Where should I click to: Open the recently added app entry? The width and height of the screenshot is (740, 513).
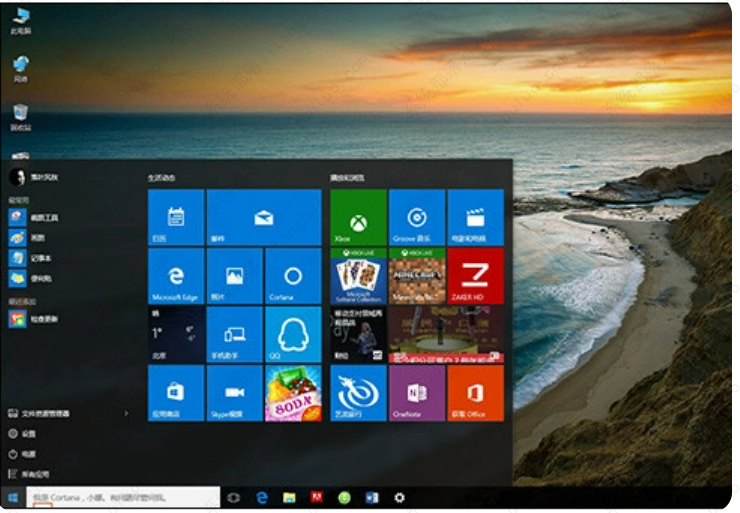33,319
